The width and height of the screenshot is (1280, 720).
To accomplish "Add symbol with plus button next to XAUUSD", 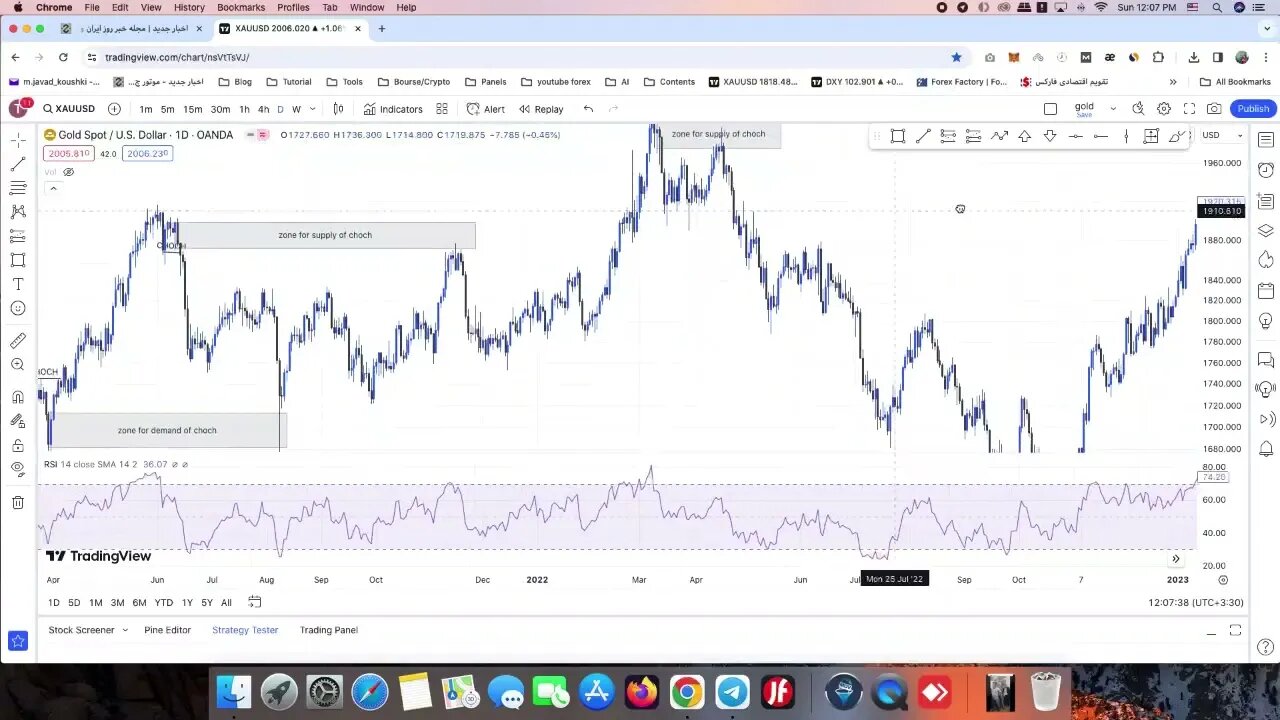I will click(114, 109).
